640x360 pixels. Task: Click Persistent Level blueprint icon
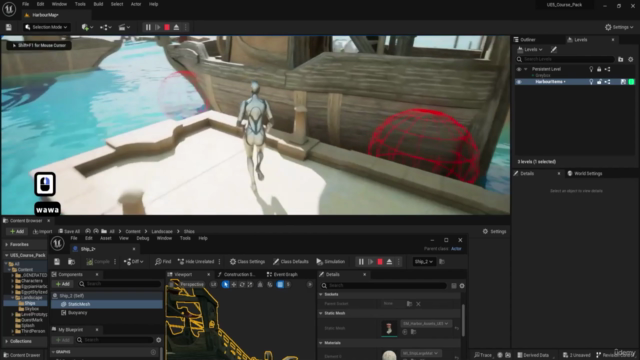pyautogui.click(x=607, y=69)
